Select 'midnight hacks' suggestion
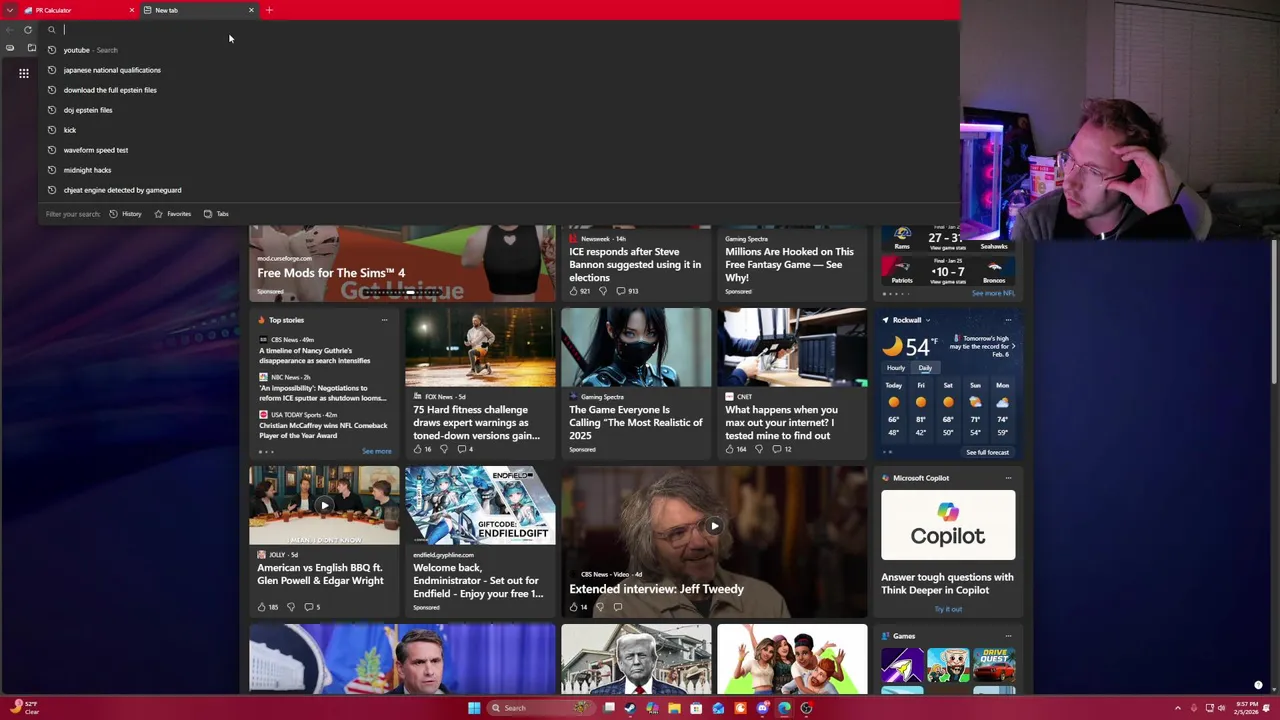The height and width of the screenshot is (720, 1280). click(500, 170)
